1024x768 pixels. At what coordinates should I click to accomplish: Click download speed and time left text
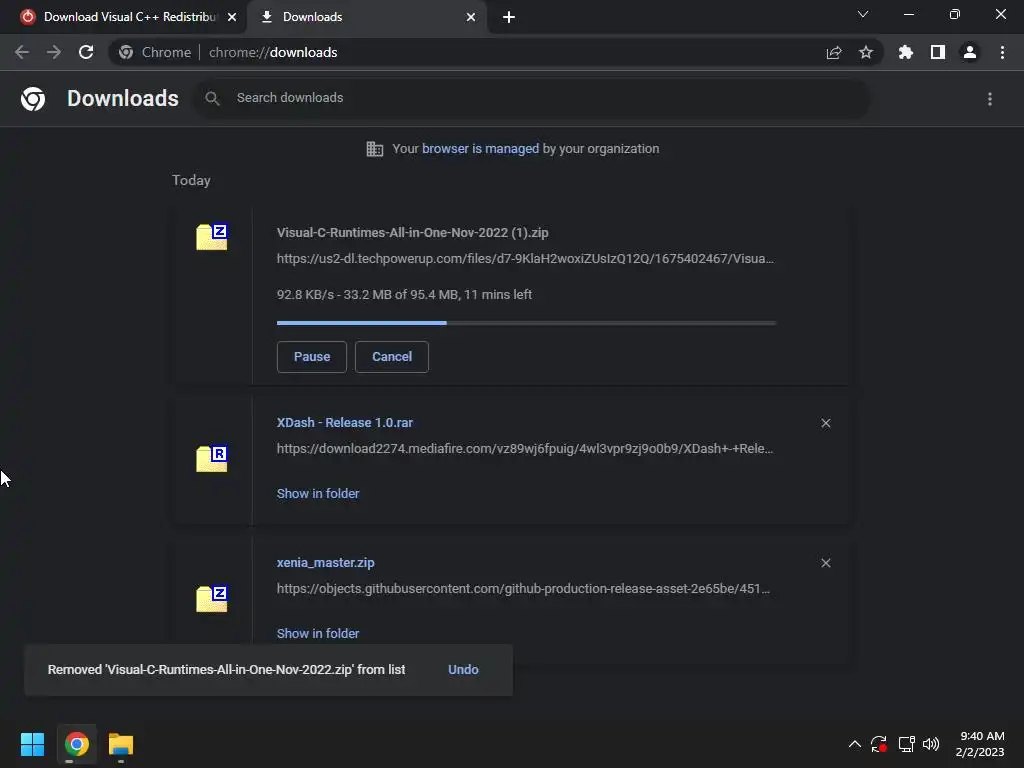[x=404, y=295]
